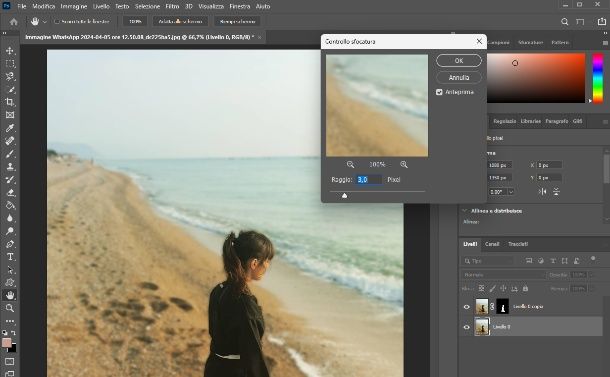Click the flip vertical icon in Properties
610x377 pixels.
(x=556, y=191)
